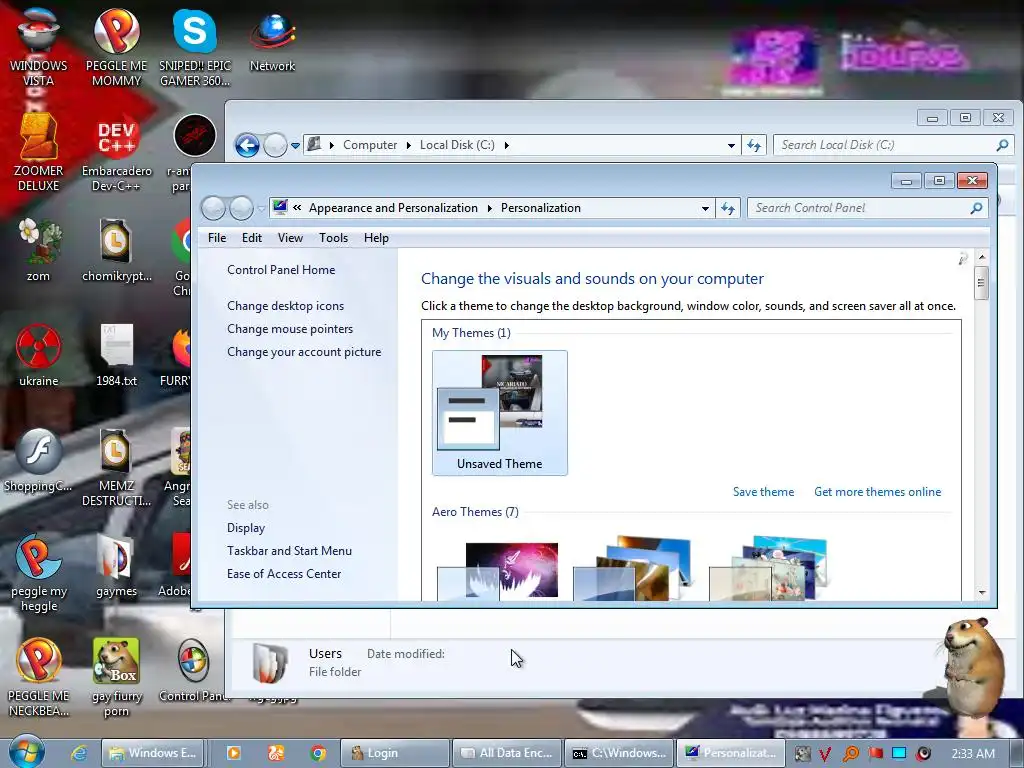Screen dimensions: 1024x768
Task: Open the Tools menu
Action: point(333,238)
